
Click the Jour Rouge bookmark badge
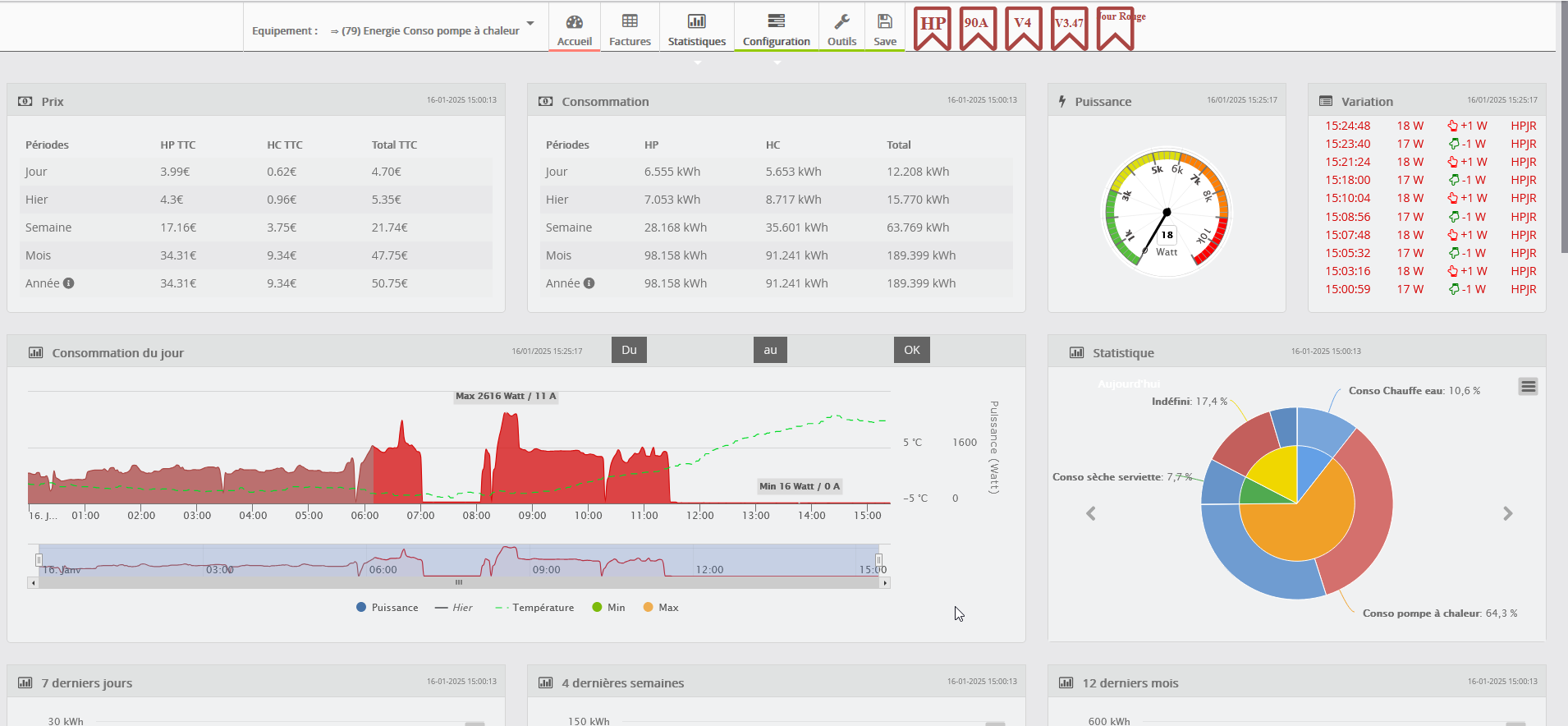coord(1116,28)
